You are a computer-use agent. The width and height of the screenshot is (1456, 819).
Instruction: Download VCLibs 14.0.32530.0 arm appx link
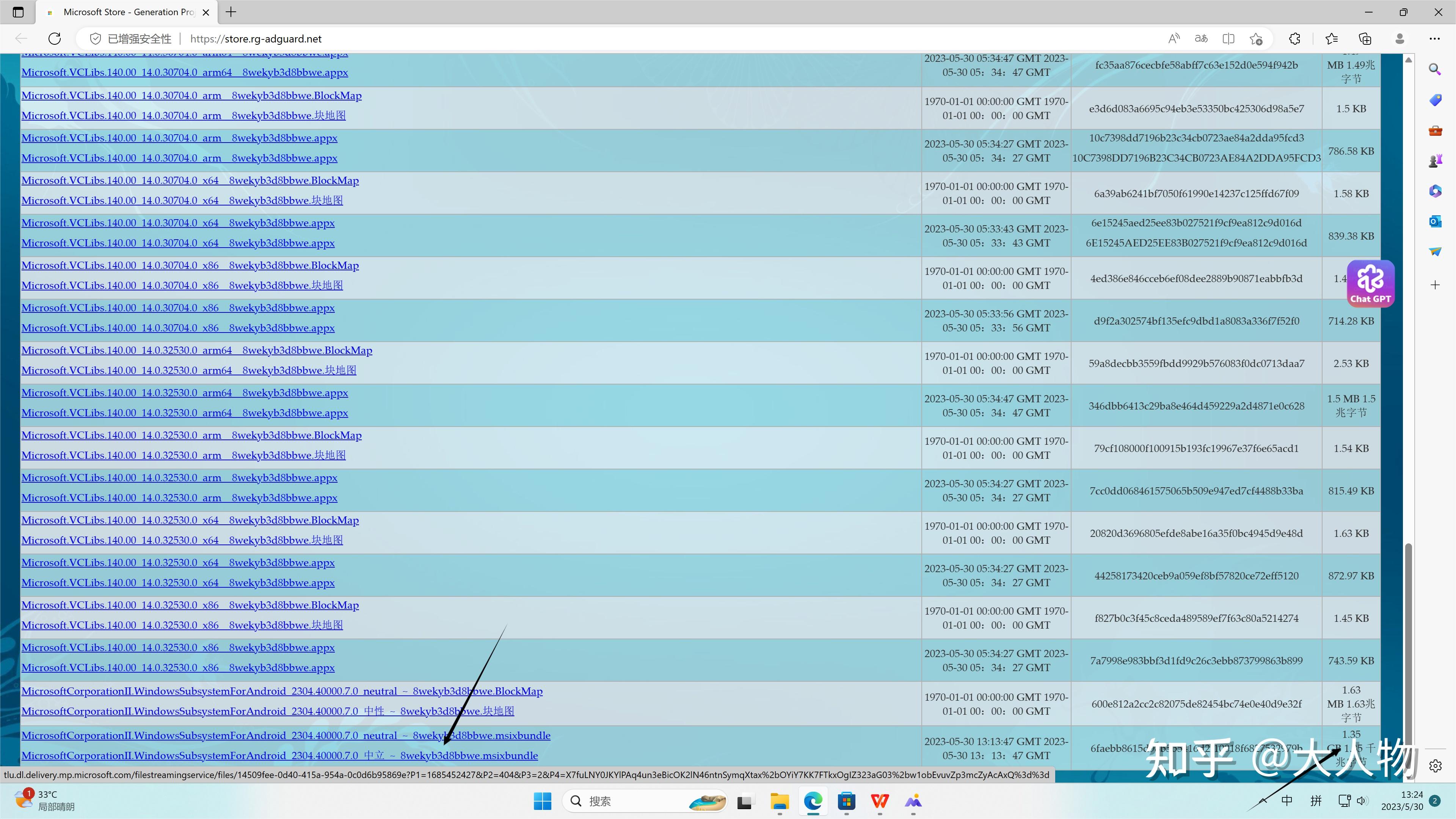pyautogui.click(x=179, y=478)
